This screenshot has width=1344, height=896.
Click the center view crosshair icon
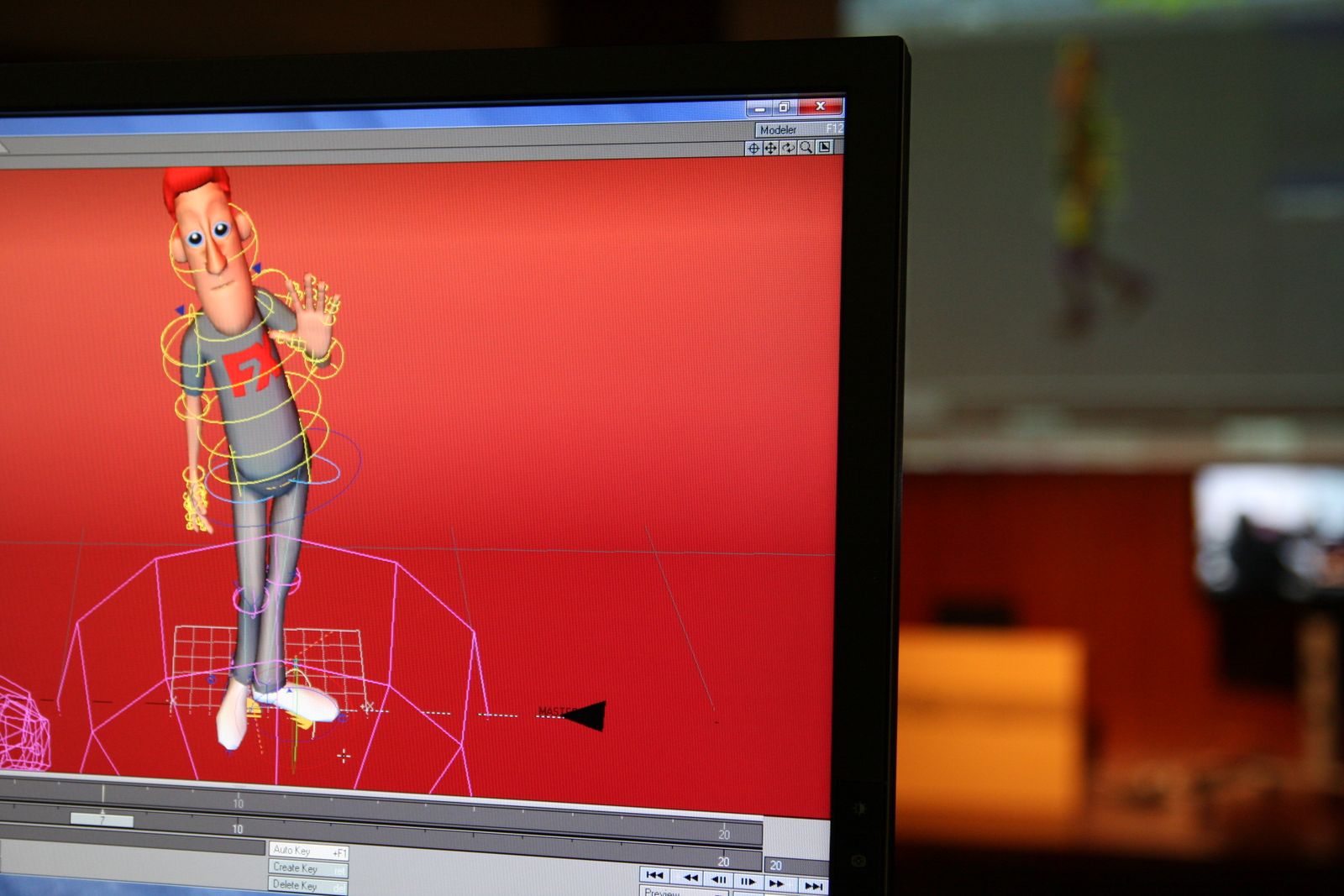753,148
